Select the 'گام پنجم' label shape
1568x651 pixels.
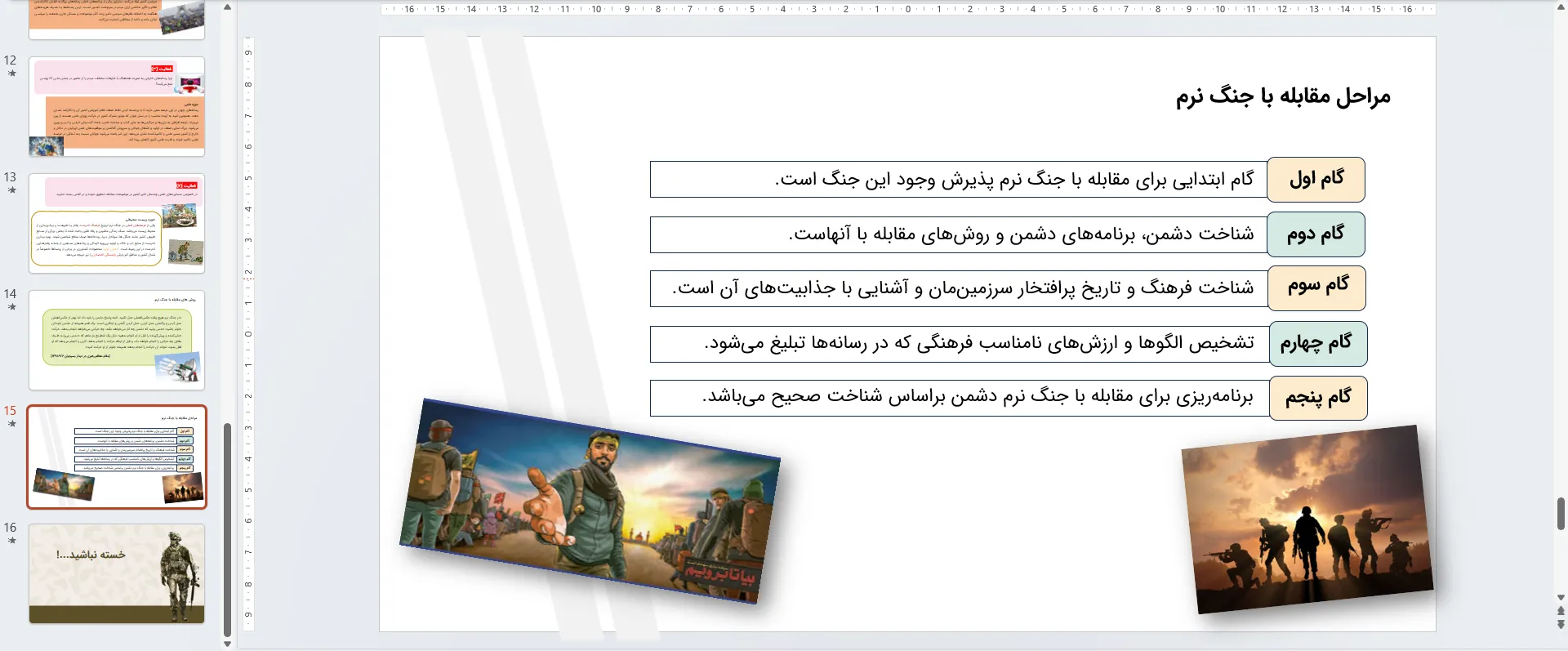(1318, 398)
